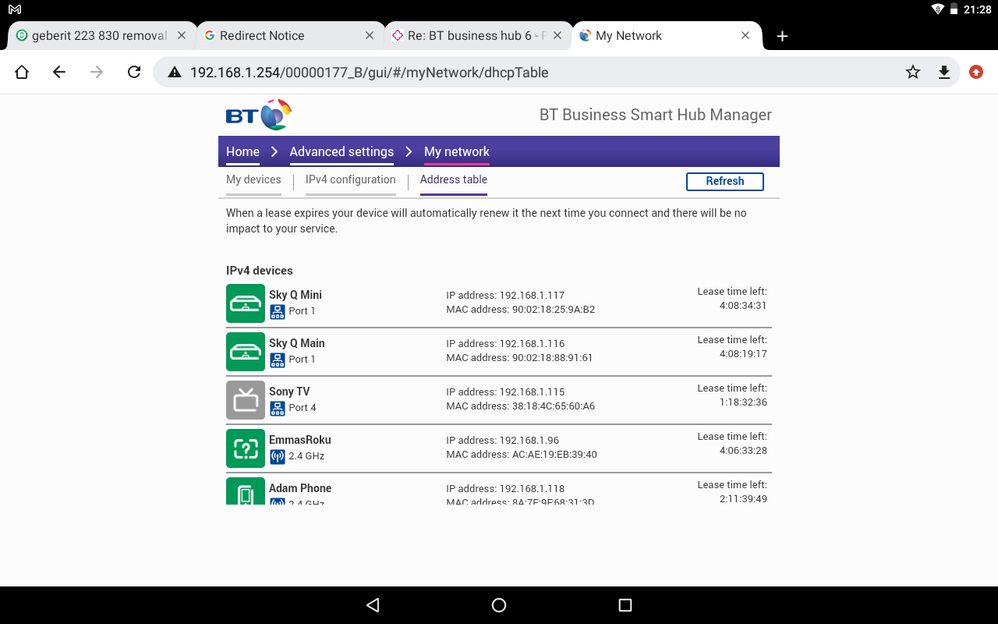This screenshot has height=624, width=998.
Task: Select the Sky Q Mini set-top box icon
Action: (x=245, y=303)
